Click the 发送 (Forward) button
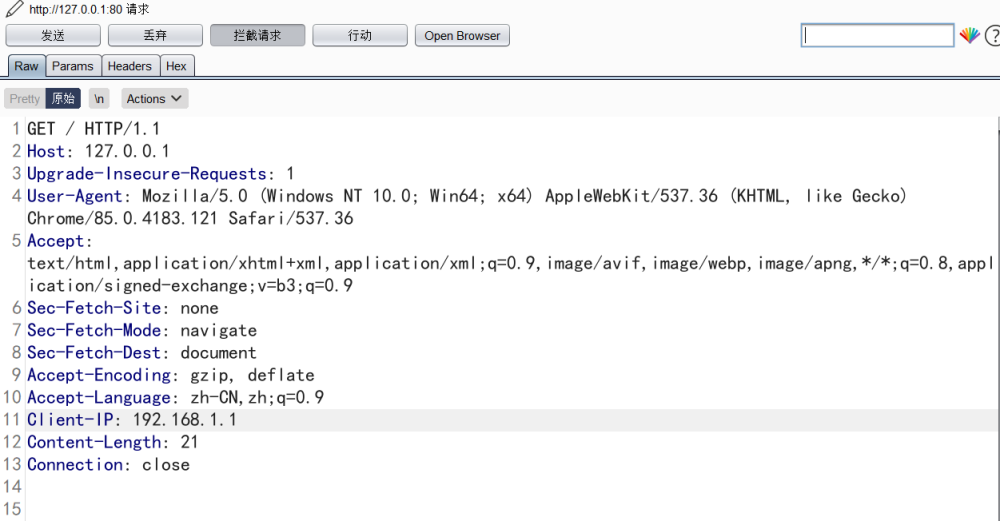Image resolution: width=1000 pixels, height=521 pixels. point(53,36)
